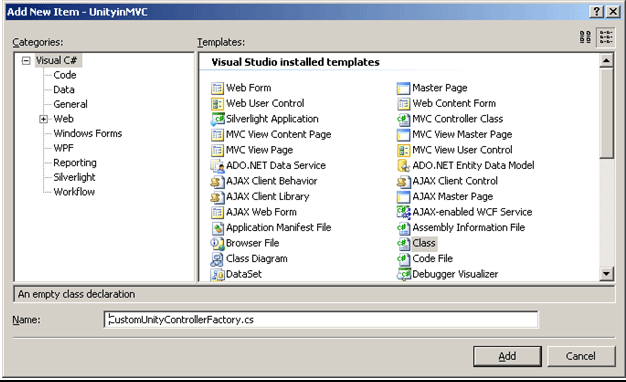The width and height of the screenshot is (626, 382).
Task: Choose the MVC View User Control icon
Action: [403, 150]
